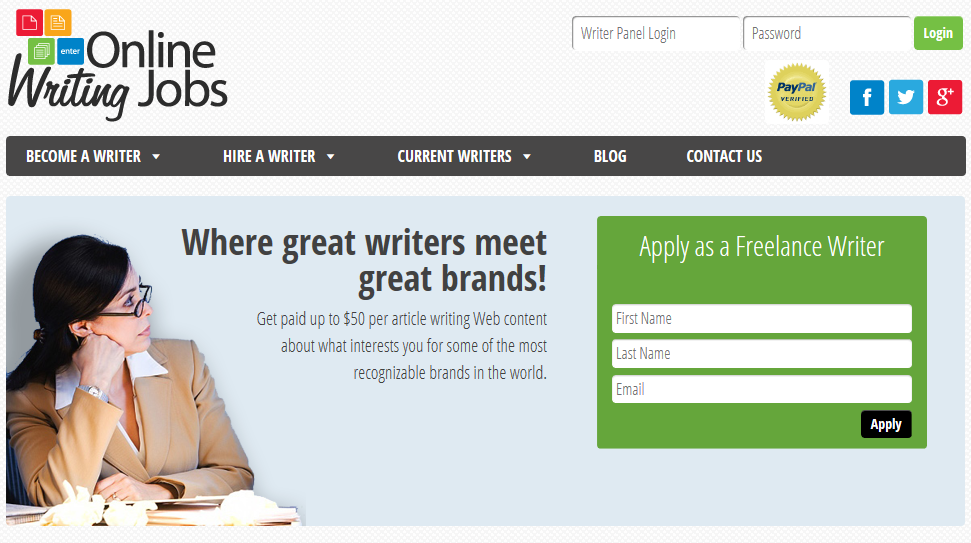Click into the First Name field
The height and width of the screenshot is (543, 971).
coord(761,318)
